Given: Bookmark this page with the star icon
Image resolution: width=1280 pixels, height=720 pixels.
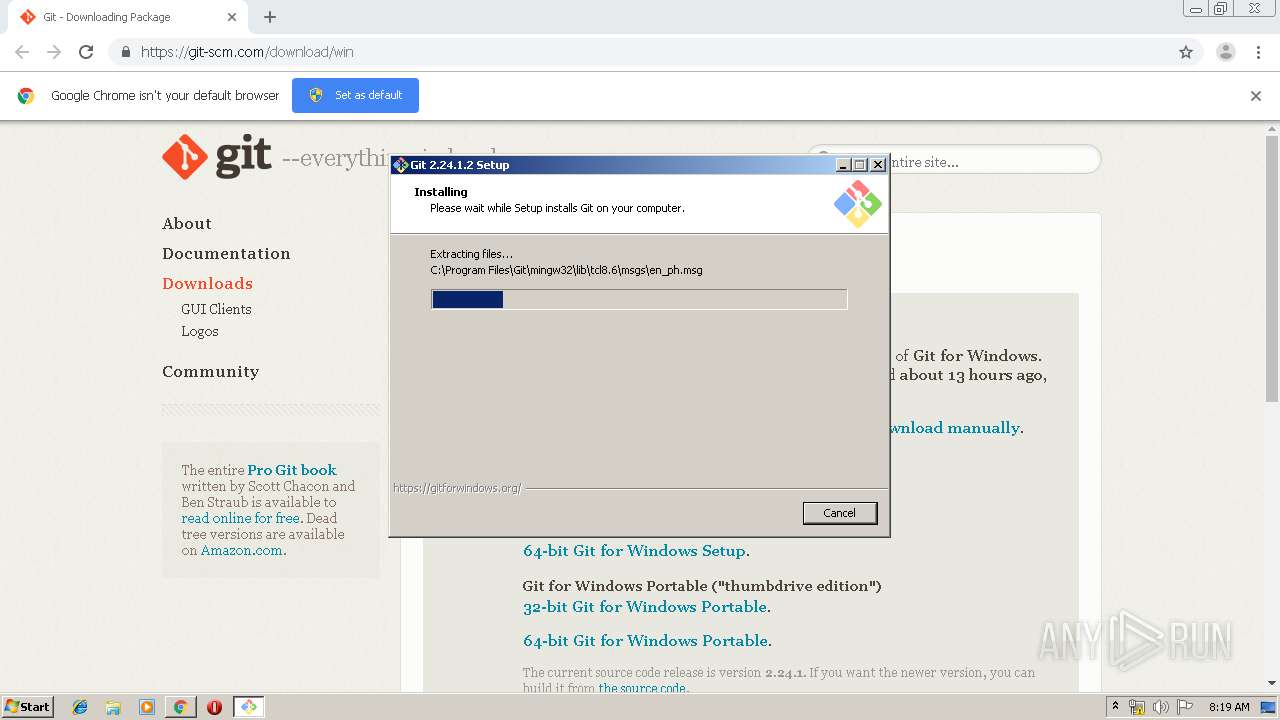Looking at the screenshot, I should [1186, 52].
